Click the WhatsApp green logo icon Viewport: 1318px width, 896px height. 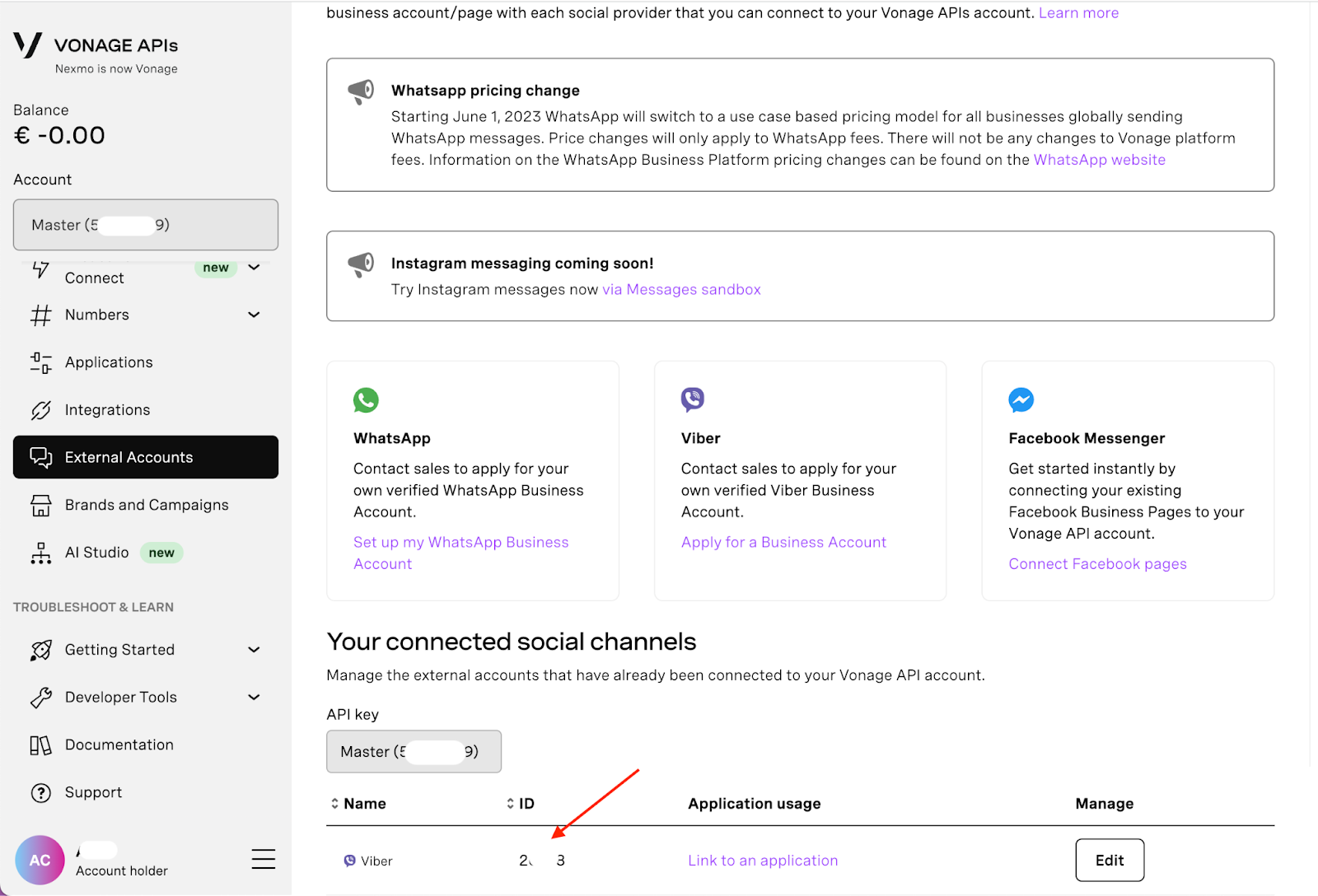click(366, 400)
